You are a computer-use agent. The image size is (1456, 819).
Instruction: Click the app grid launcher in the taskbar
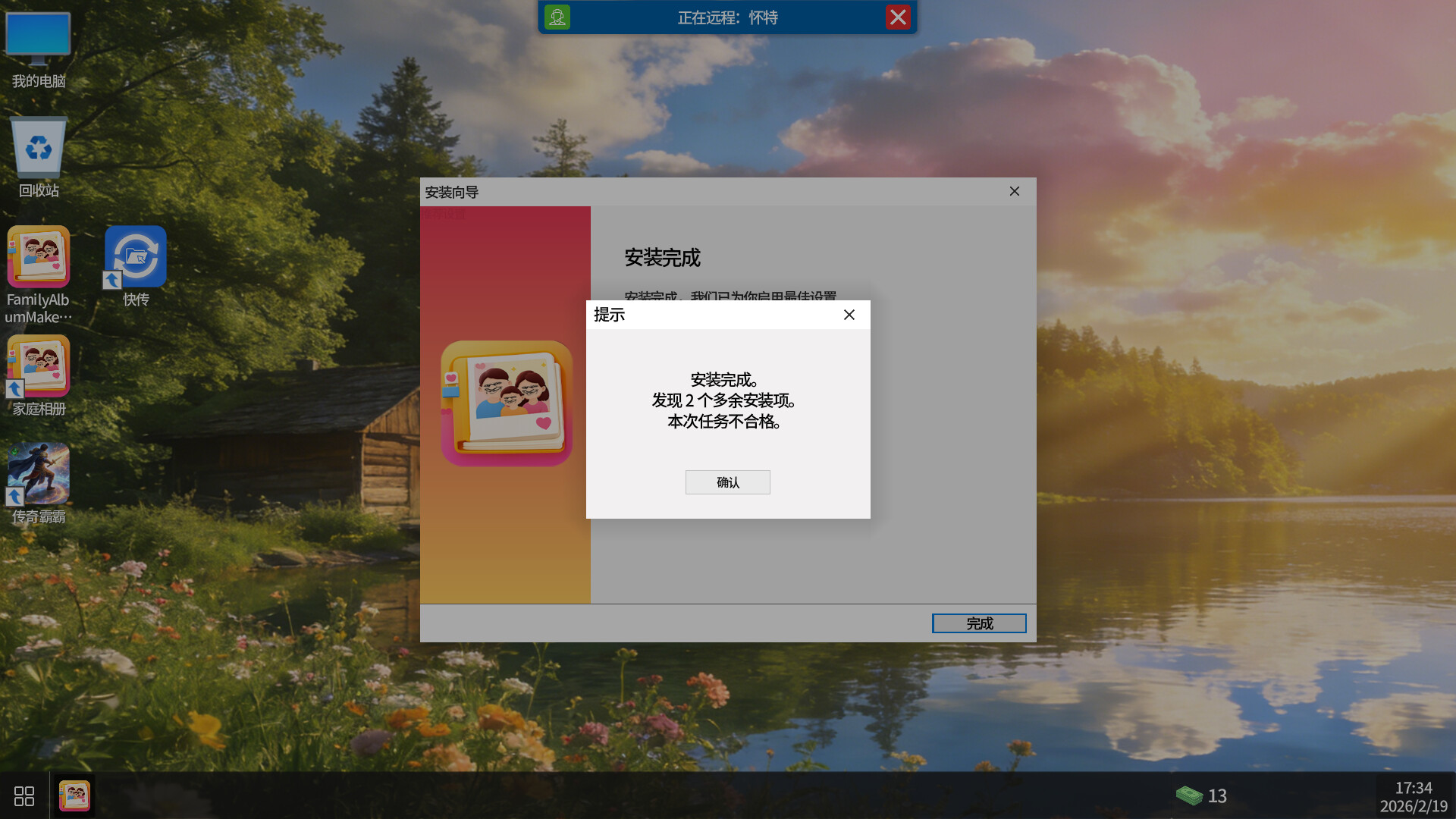click(24, 795)
